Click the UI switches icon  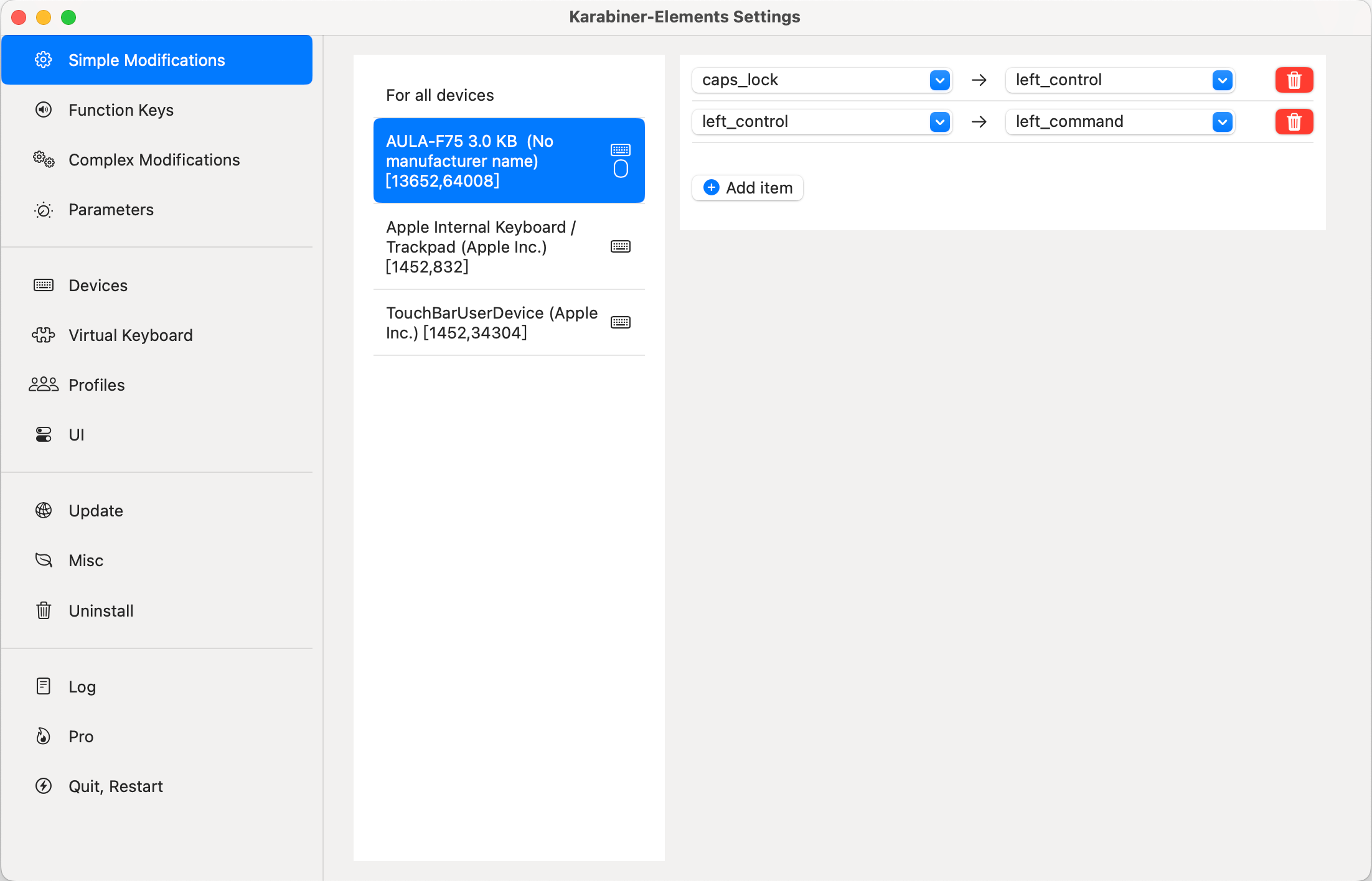[x=44, y=434]
